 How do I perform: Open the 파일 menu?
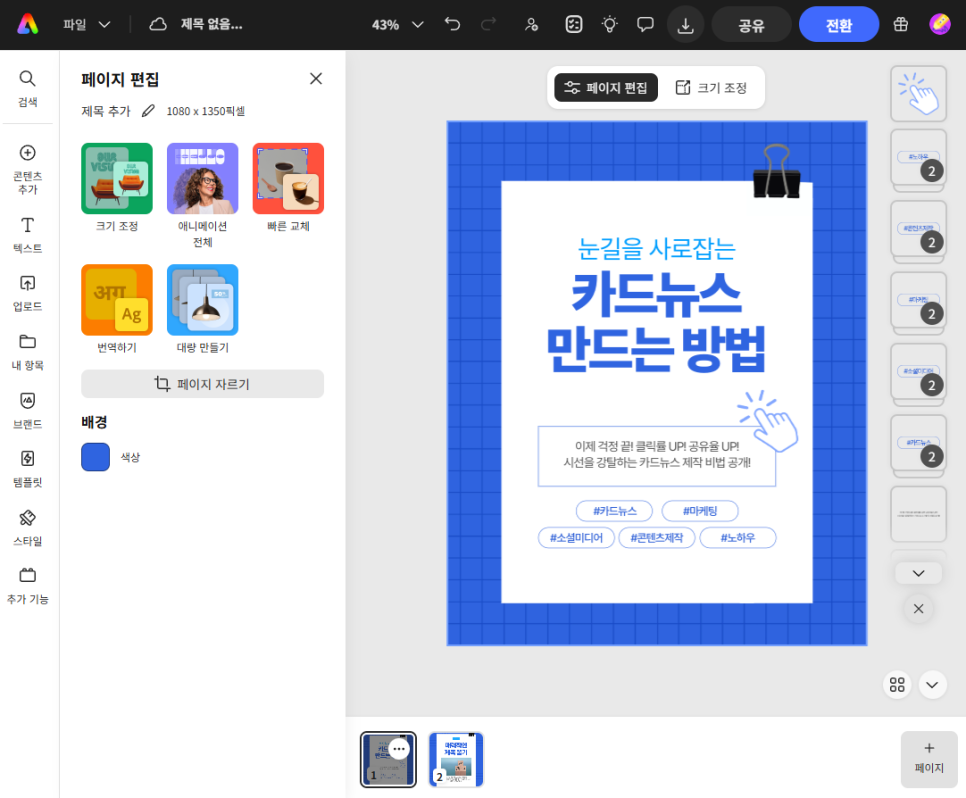tap(86, 25)
